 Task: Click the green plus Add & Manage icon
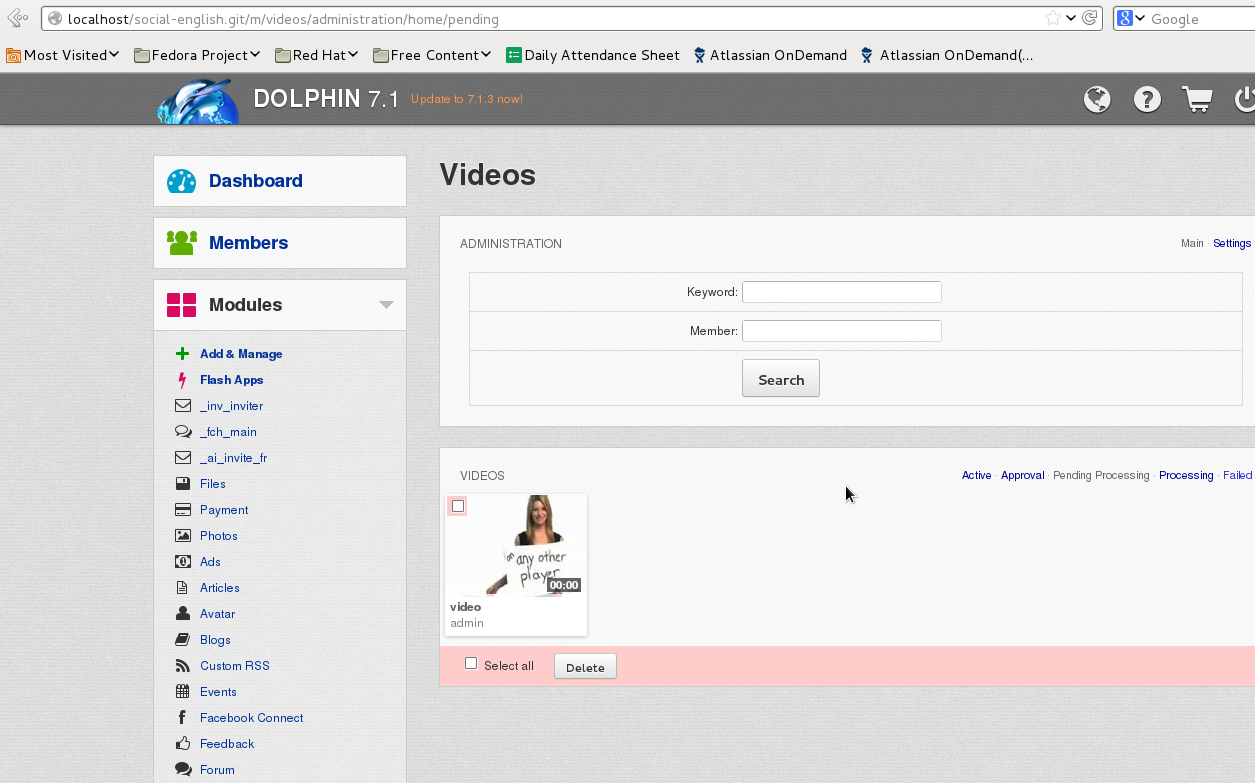[x=182, y=354]
